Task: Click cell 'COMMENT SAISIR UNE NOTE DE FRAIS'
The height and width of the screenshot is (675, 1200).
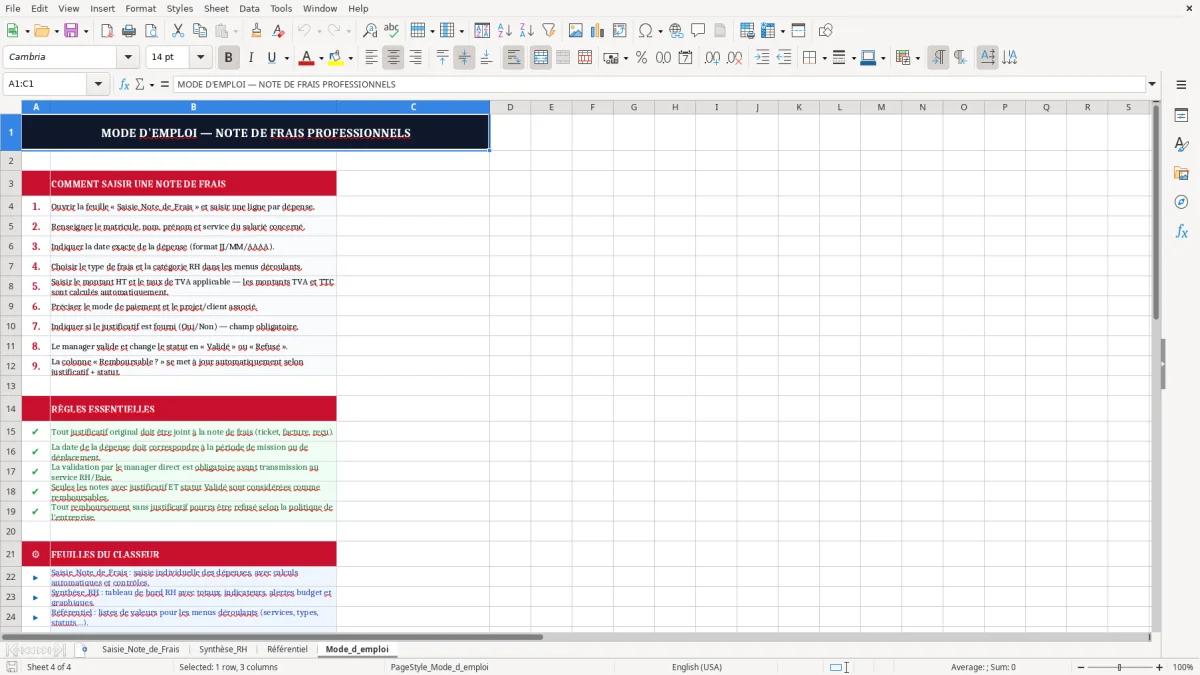Action: [x=193, y=183]
